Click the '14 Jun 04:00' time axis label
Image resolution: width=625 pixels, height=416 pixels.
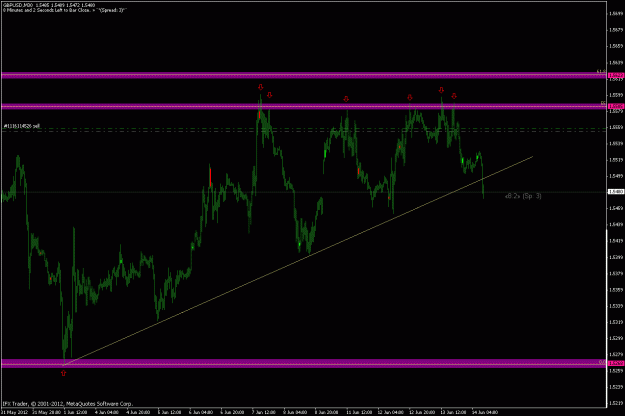tap(484, 412)
